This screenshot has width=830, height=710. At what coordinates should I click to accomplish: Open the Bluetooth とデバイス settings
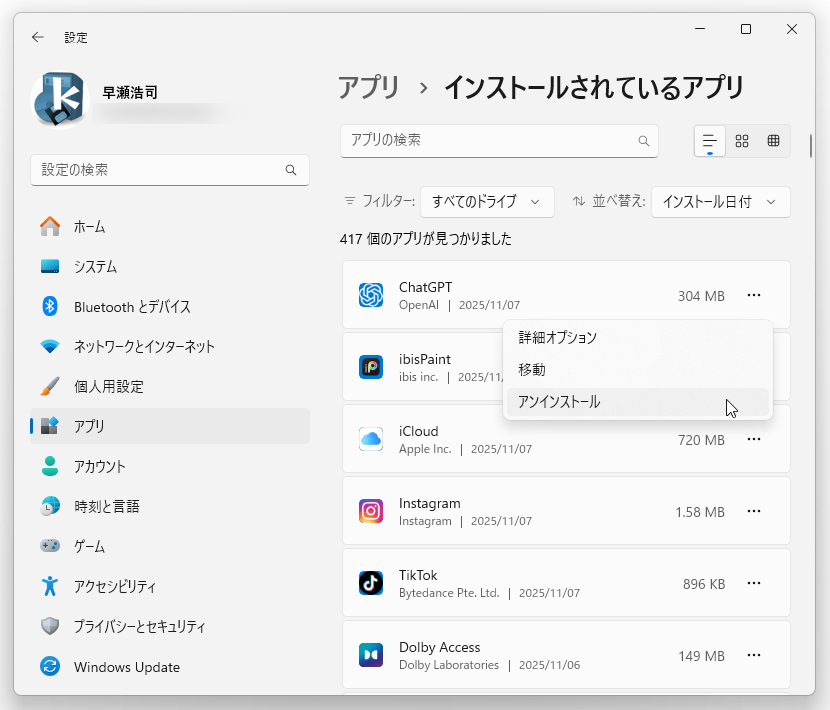[x=132, y=307]
